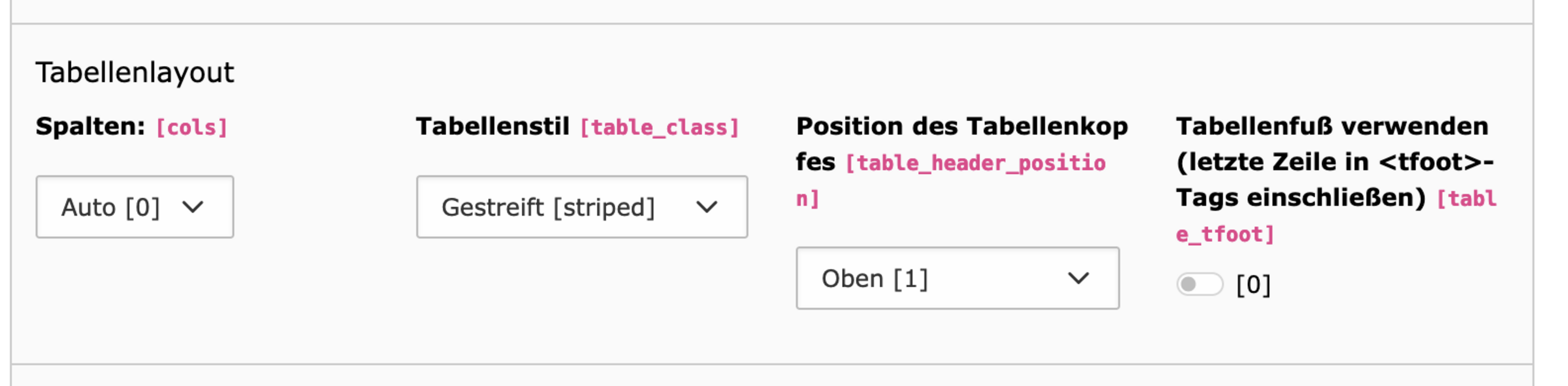The width and height of the screenshot is (1568, 386).
Task: Click the bold Tabellenstil field label
Action: coord(493,126)
